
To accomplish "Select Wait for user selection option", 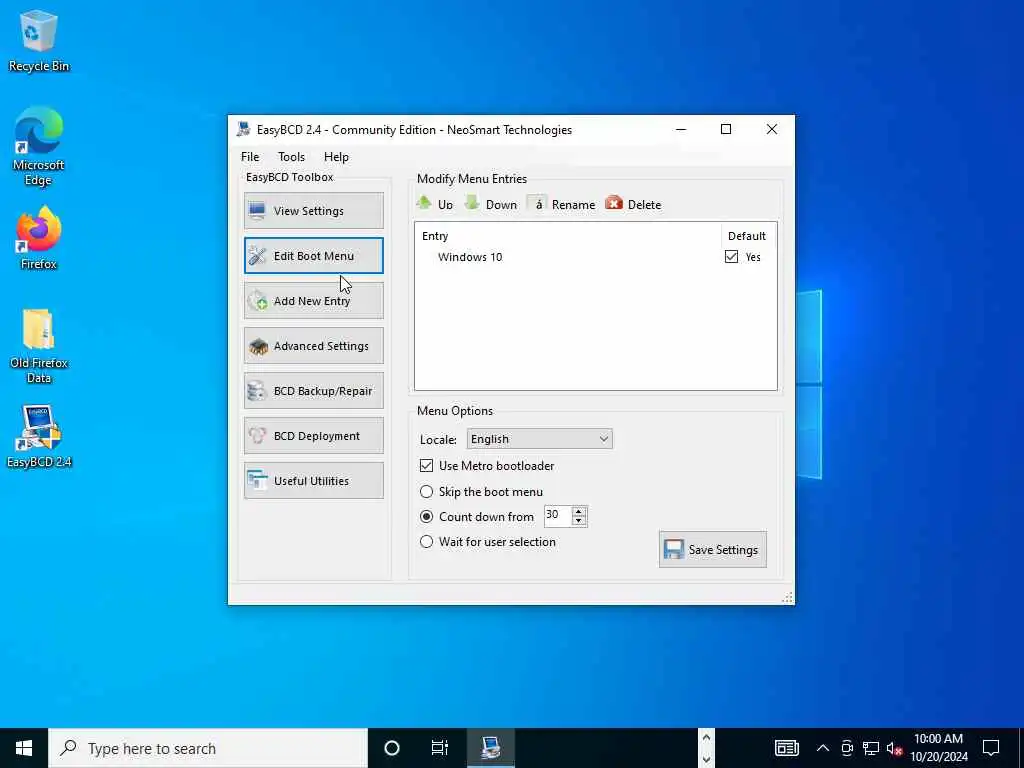I will [426, 541].
